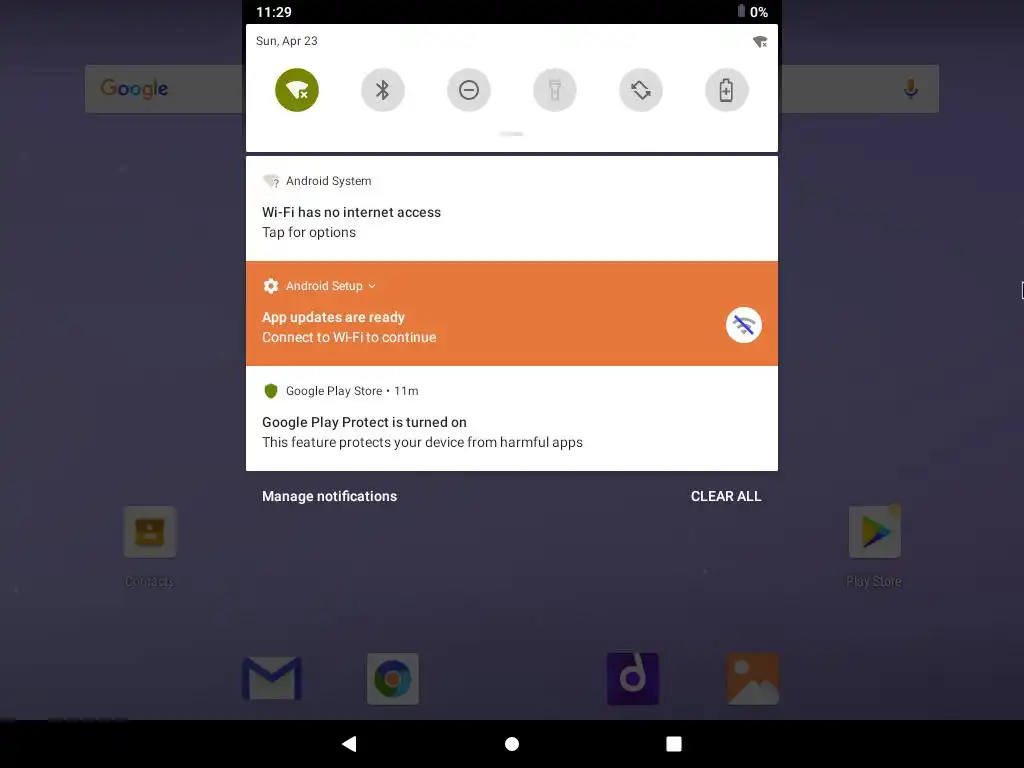Expand quick settings panel handle

(x=511, y=134)
